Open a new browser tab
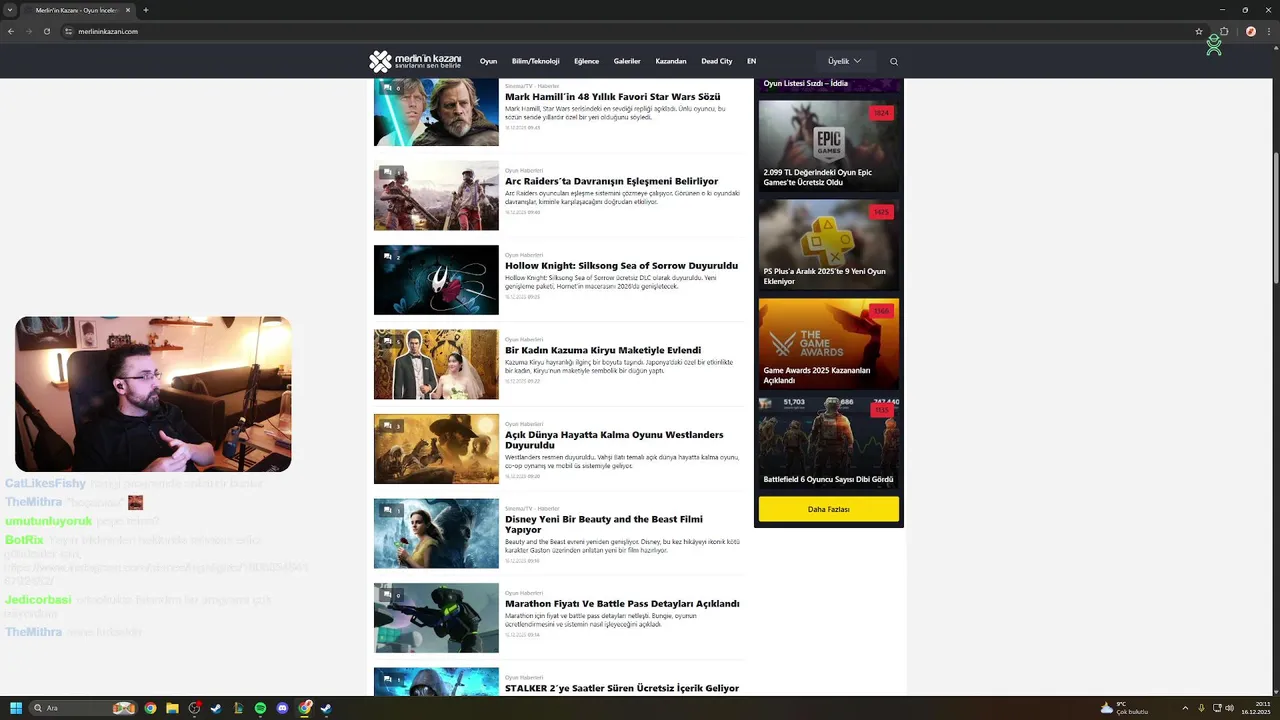1280x720 pixels. click(146, 10)
